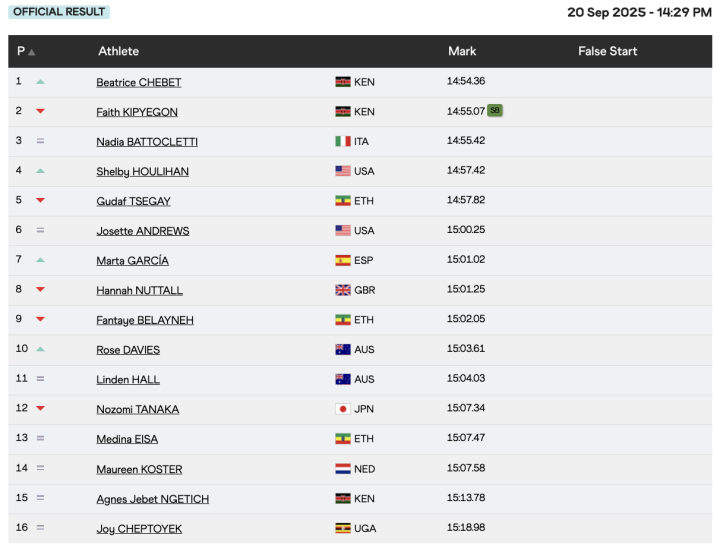Click the False Start column header
Viewport: 720px width, 554px height.
point(607,51)
